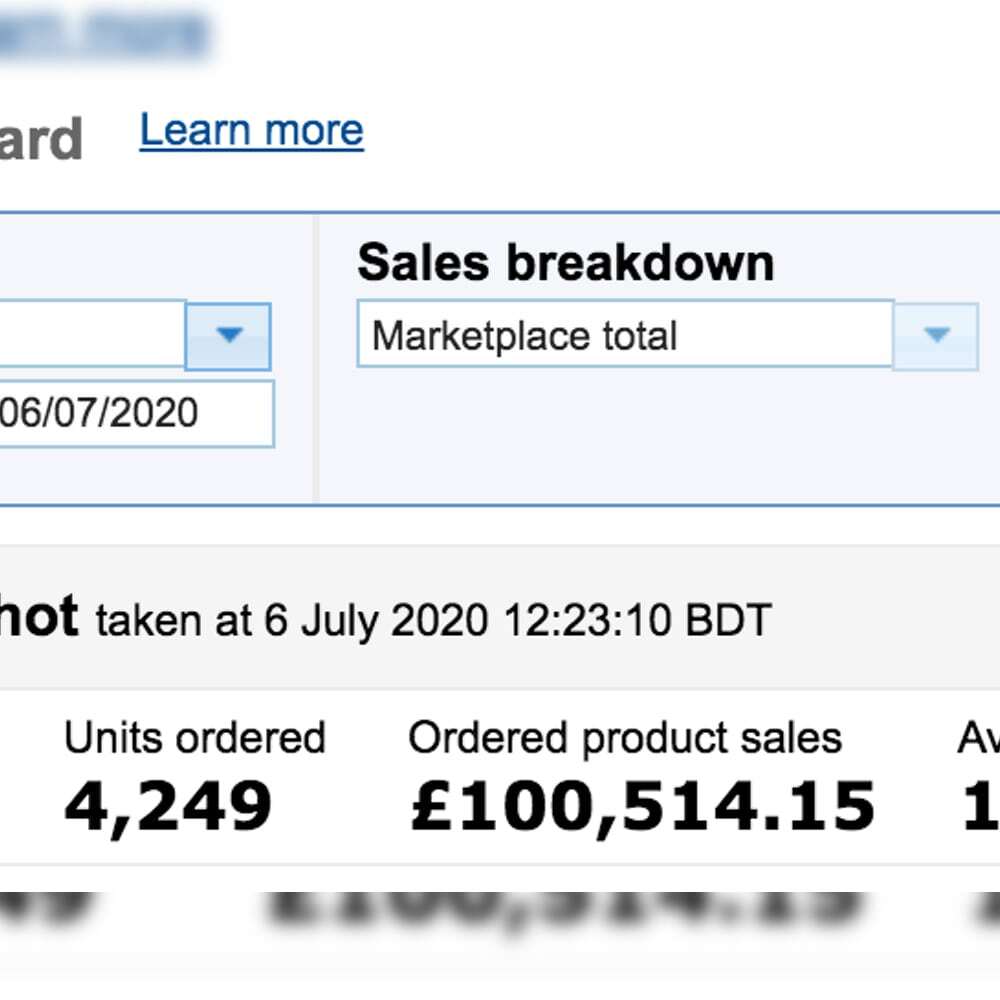Click the 06/07/2020 date field
The image size is (1000, 1000).
pyautogui.click(x=136, y=413)
